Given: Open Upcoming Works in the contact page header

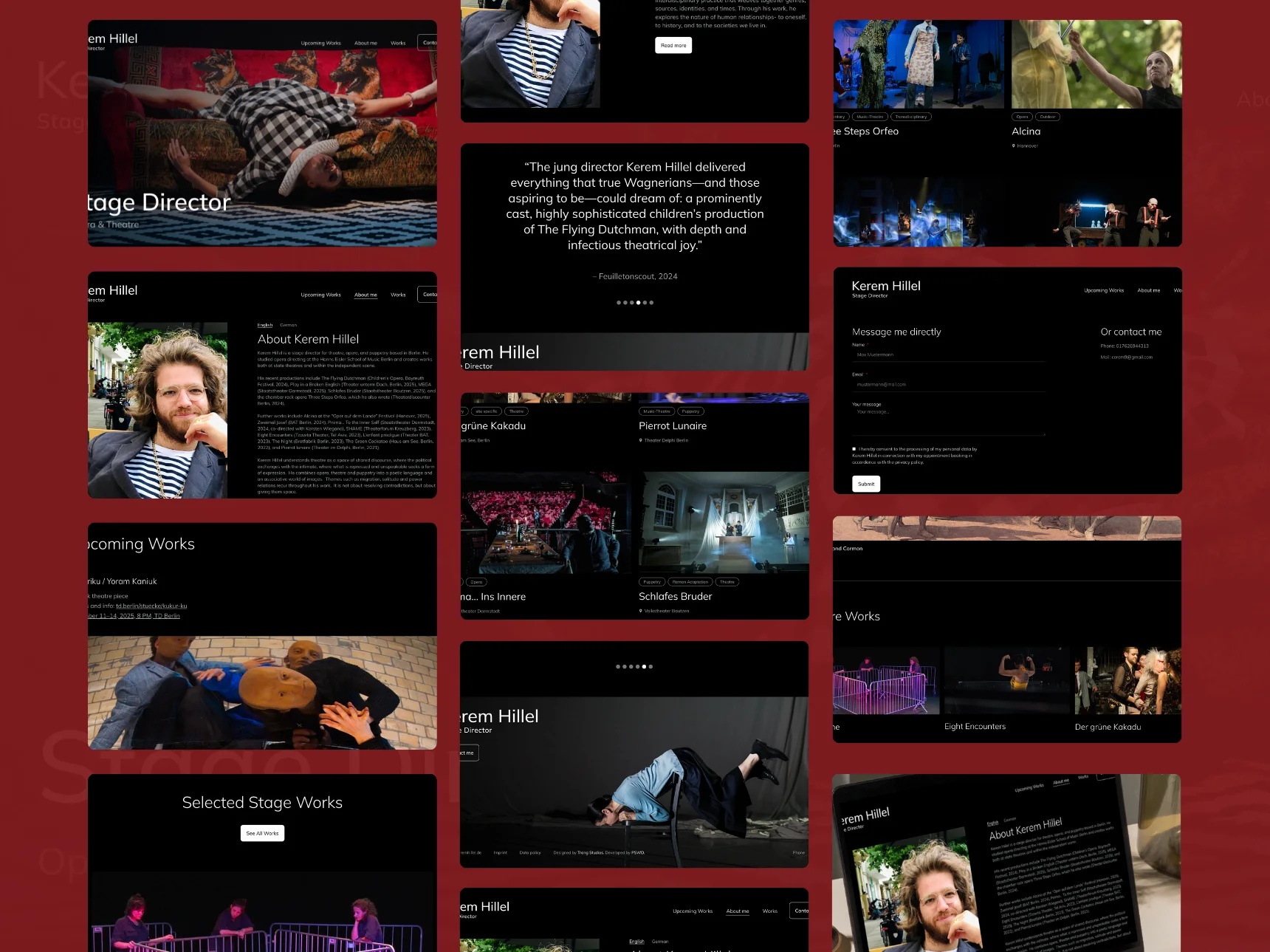Looking at the screenshot, I should pyautogui.click(x=1103, y=290).
